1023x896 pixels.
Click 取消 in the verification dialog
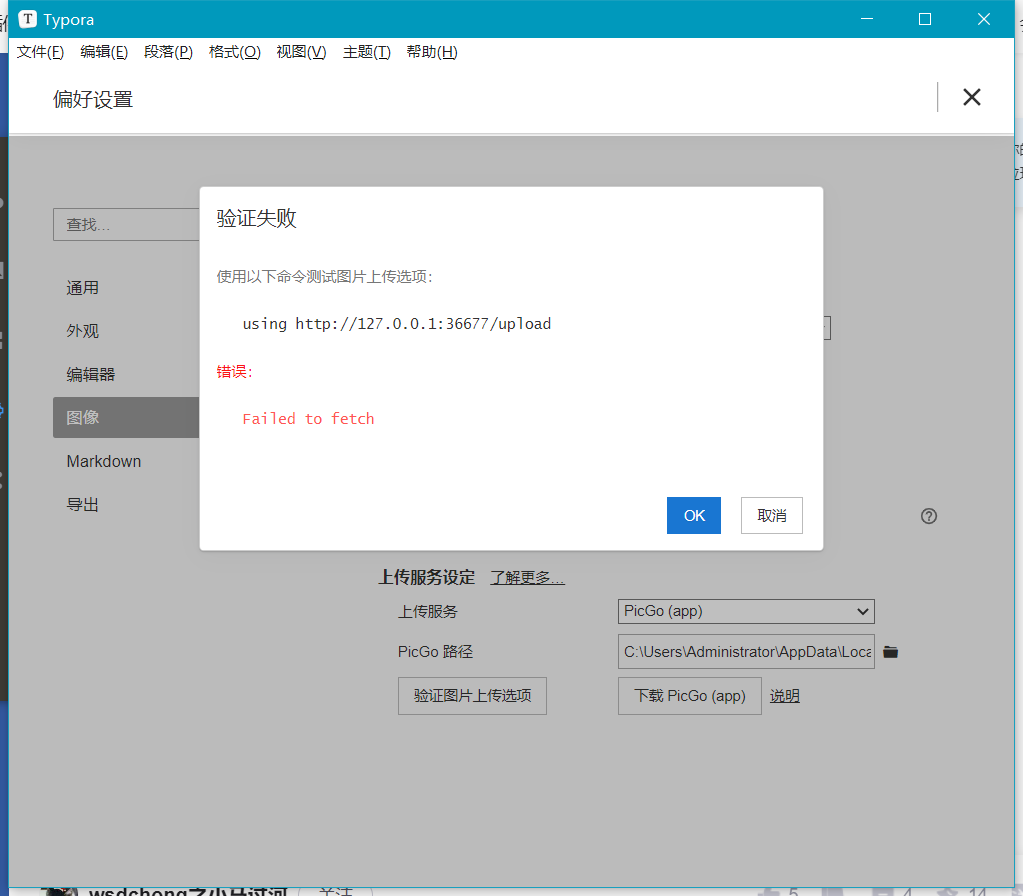[771, 516]
